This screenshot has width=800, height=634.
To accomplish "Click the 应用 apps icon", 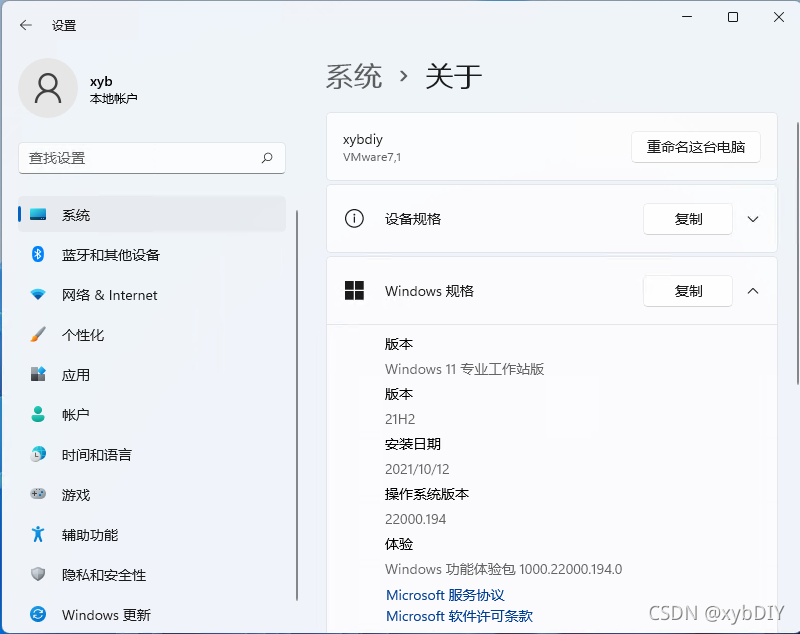I will (x=38, y=374).
